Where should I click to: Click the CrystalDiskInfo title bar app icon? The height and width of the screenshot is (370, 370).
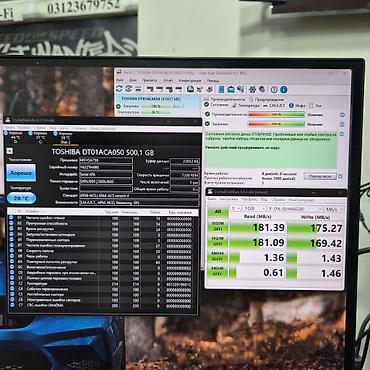point(7,120)
